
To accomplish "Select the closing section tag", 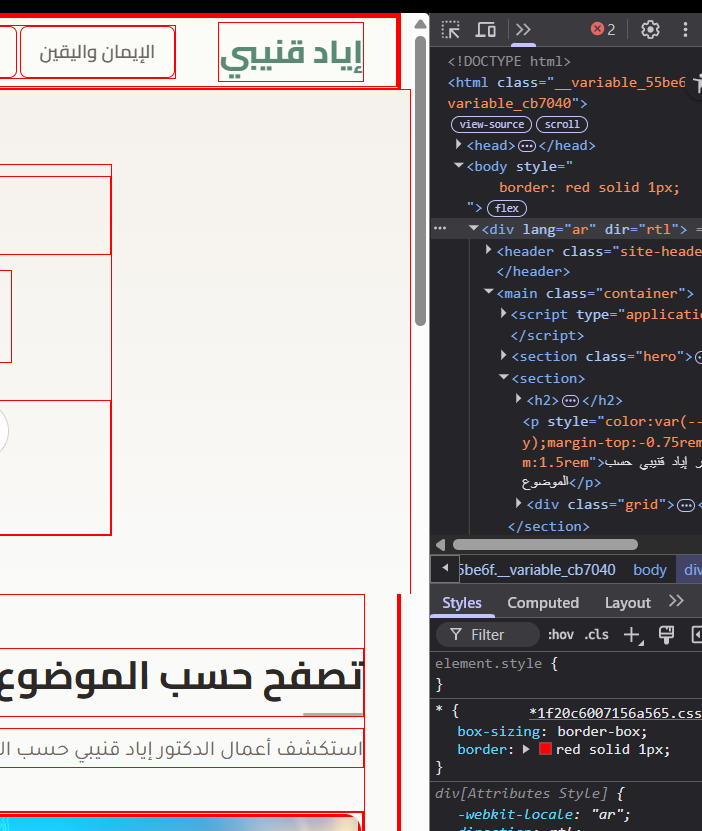I will tap(548, 526).
